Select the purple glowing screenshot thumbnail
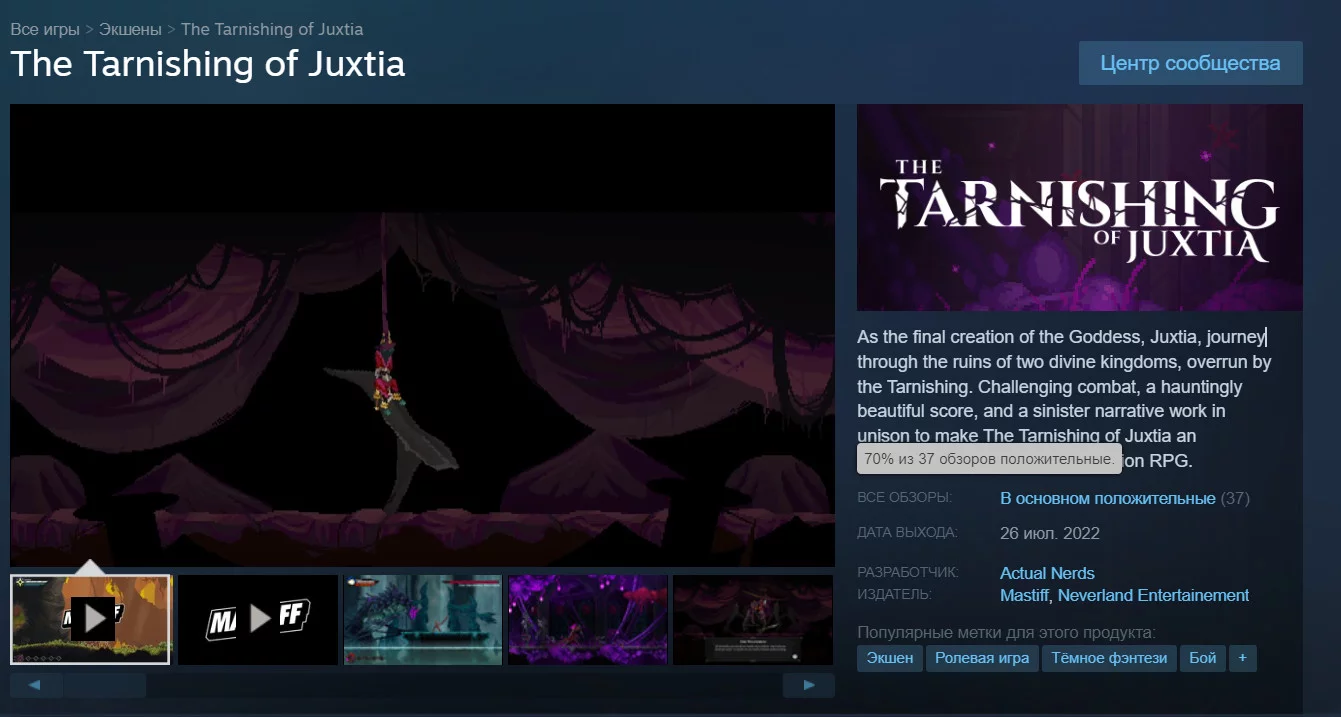This screenshot has width=1341, height=717. pyautogui.click(x=588, y=619)
